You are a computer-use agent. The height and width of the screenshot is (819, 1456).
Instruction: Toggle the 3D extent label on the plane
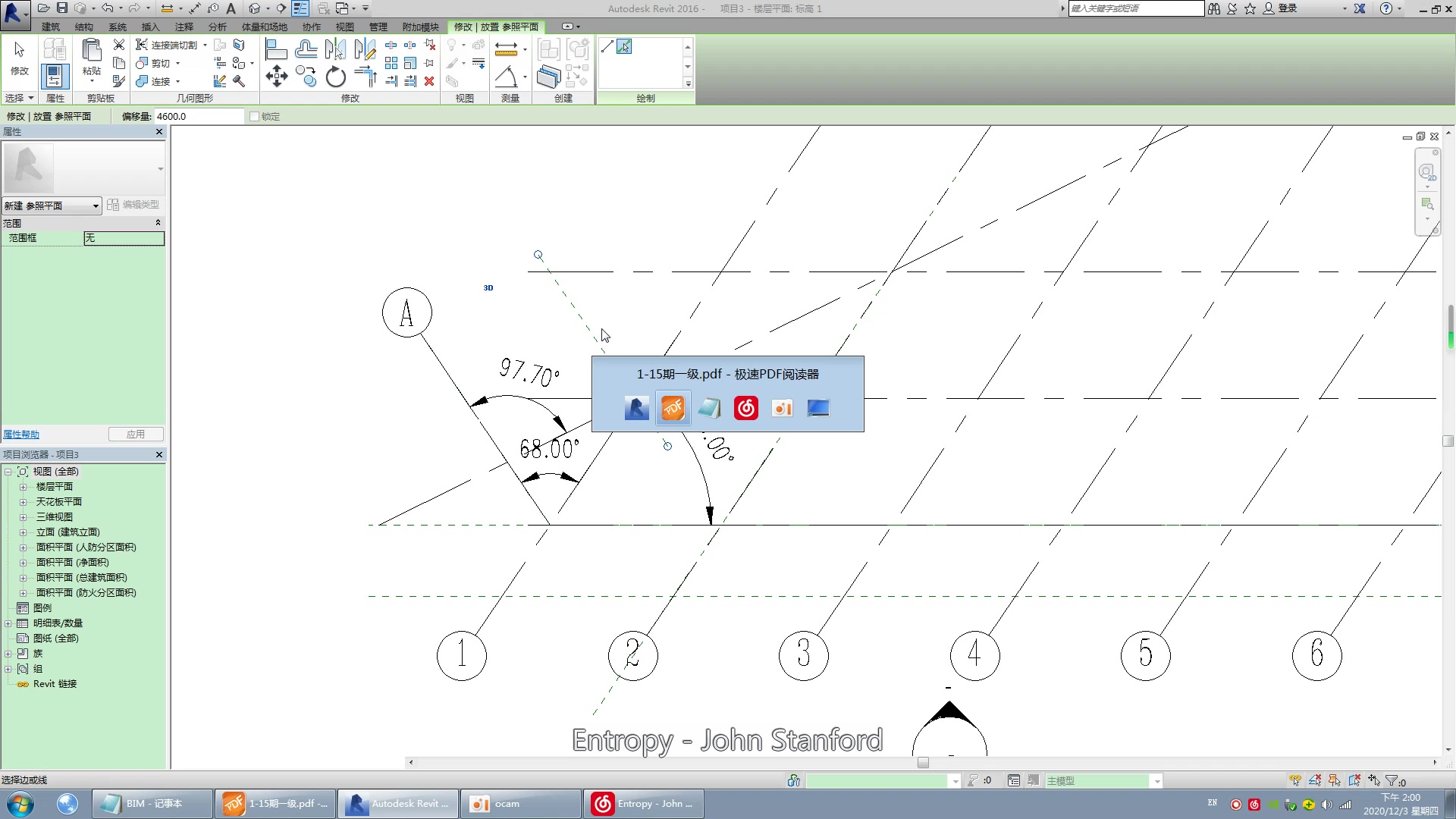coord(488,287)
